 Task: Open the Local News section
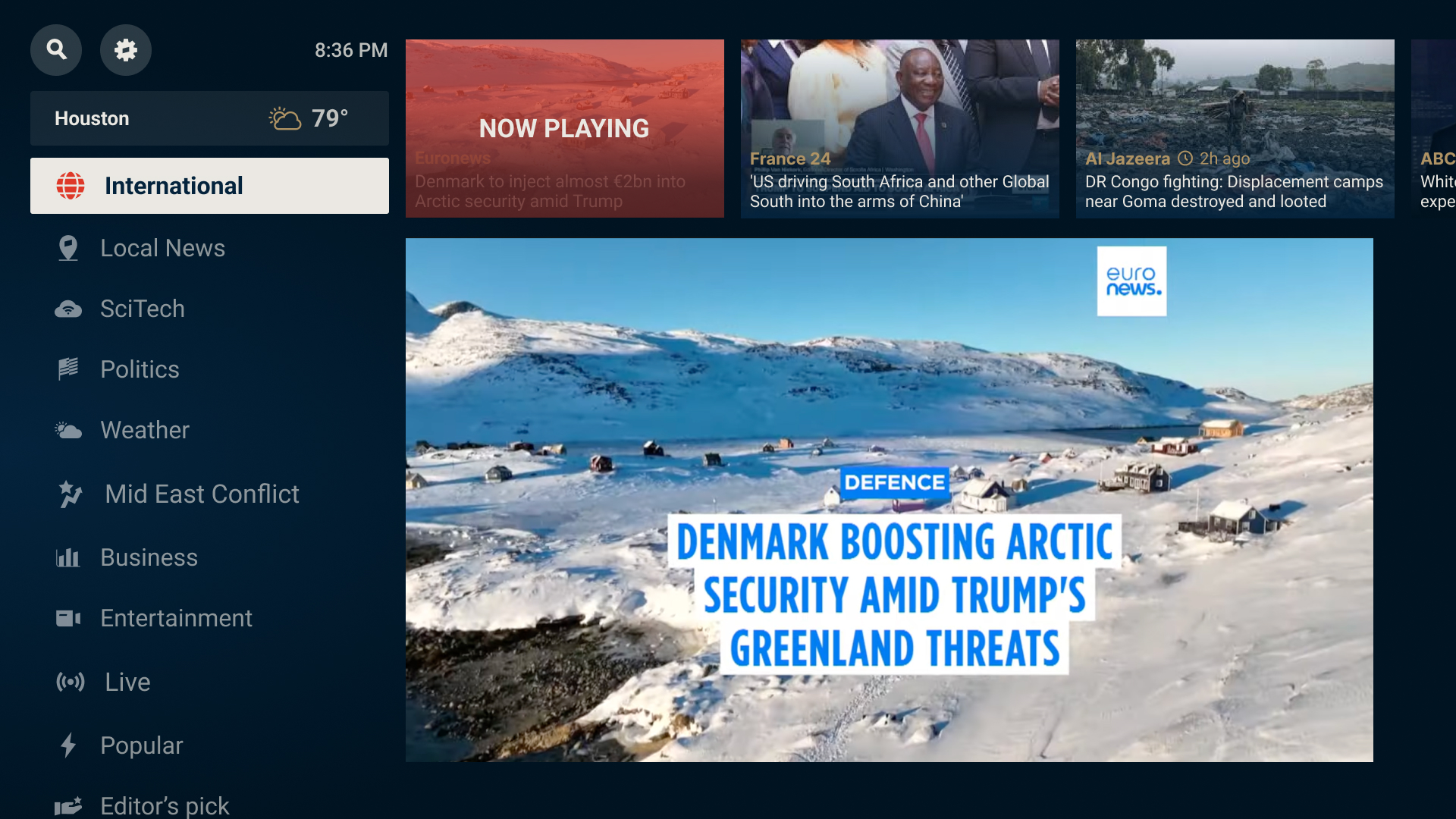coord(162,248)
